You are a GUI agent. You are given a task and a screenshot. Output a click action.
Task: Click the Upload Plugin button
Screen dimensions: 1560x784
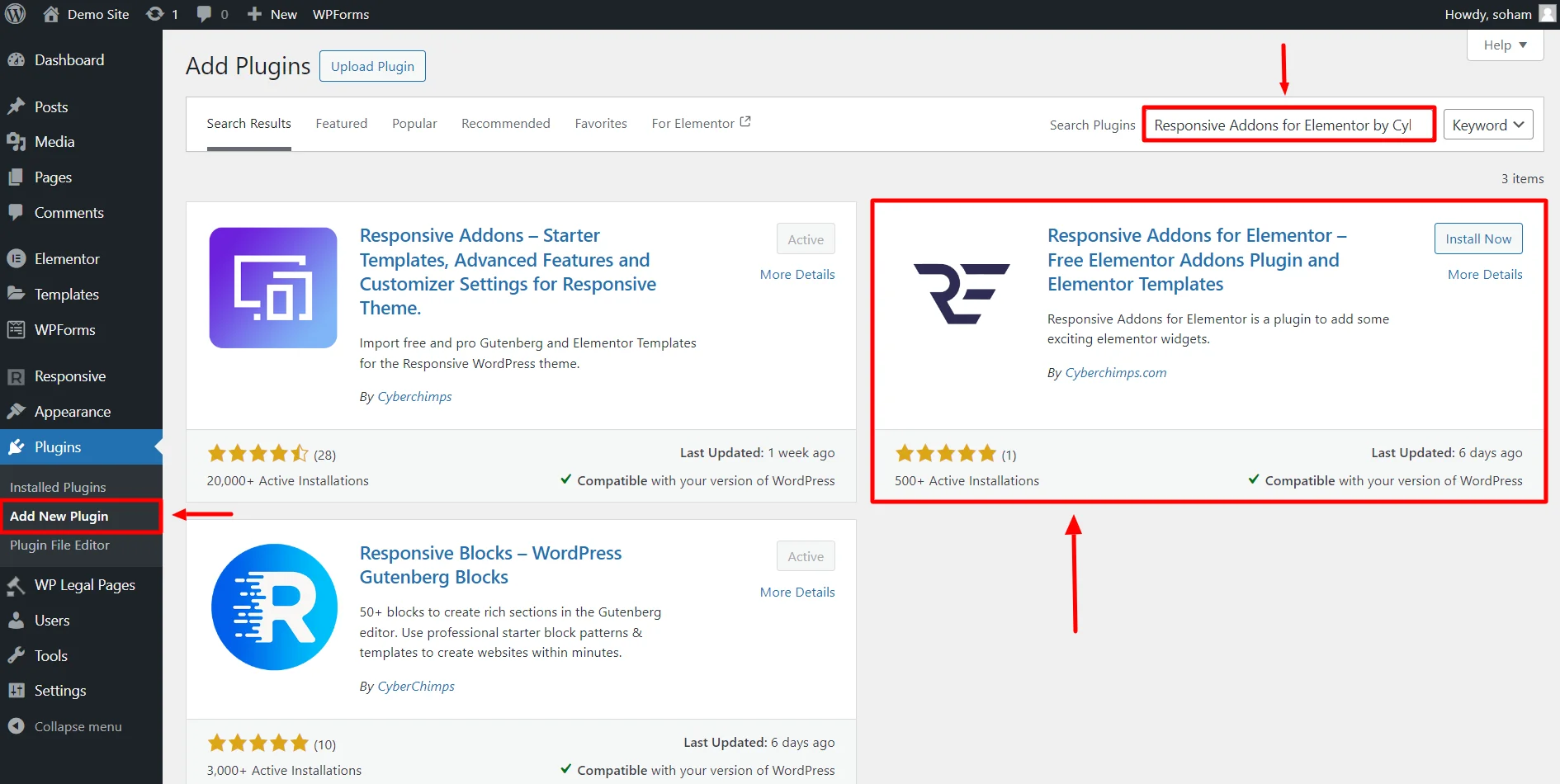tap(372, 66)
